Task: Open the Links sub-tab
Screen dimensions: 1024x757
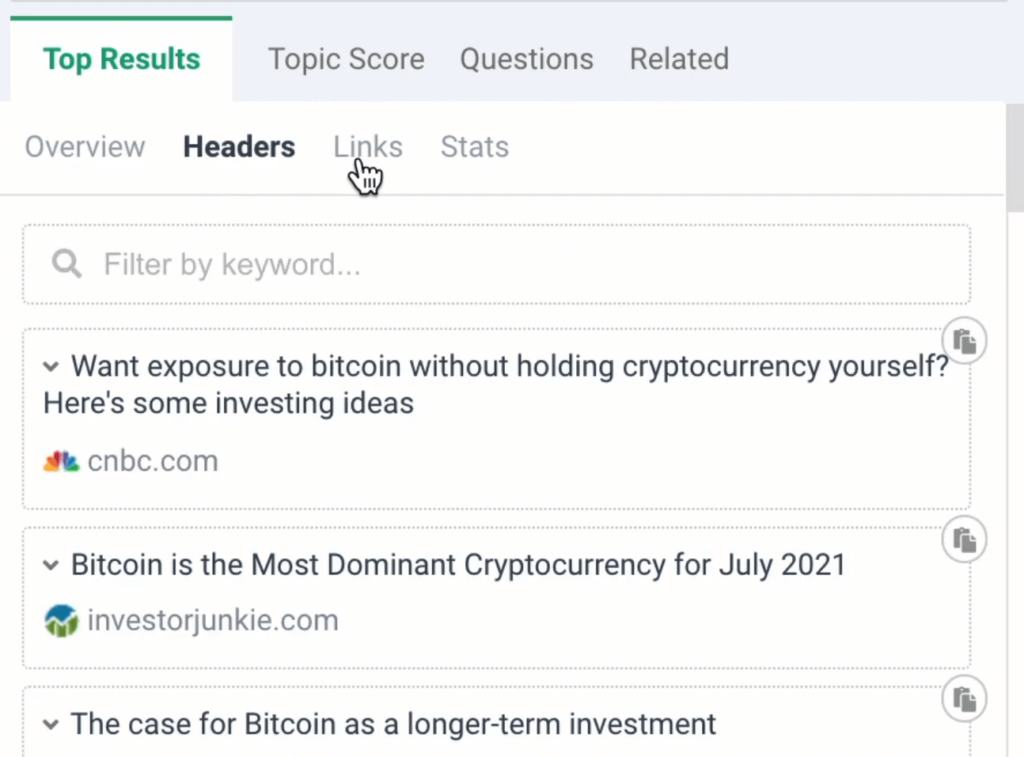Action: (368, 147)
